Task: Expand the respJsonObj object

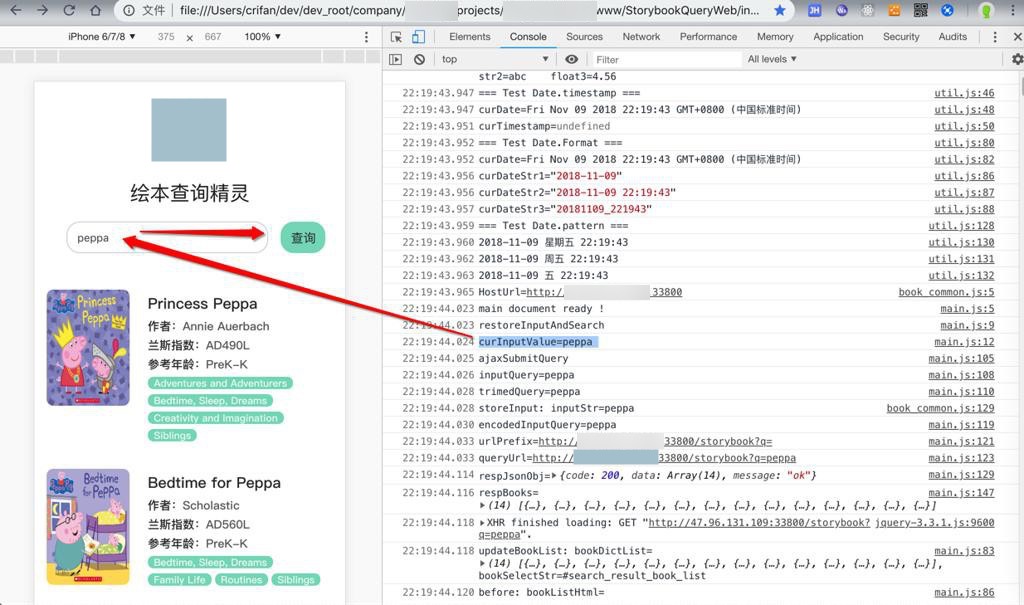Action: (x=554, y=476)
